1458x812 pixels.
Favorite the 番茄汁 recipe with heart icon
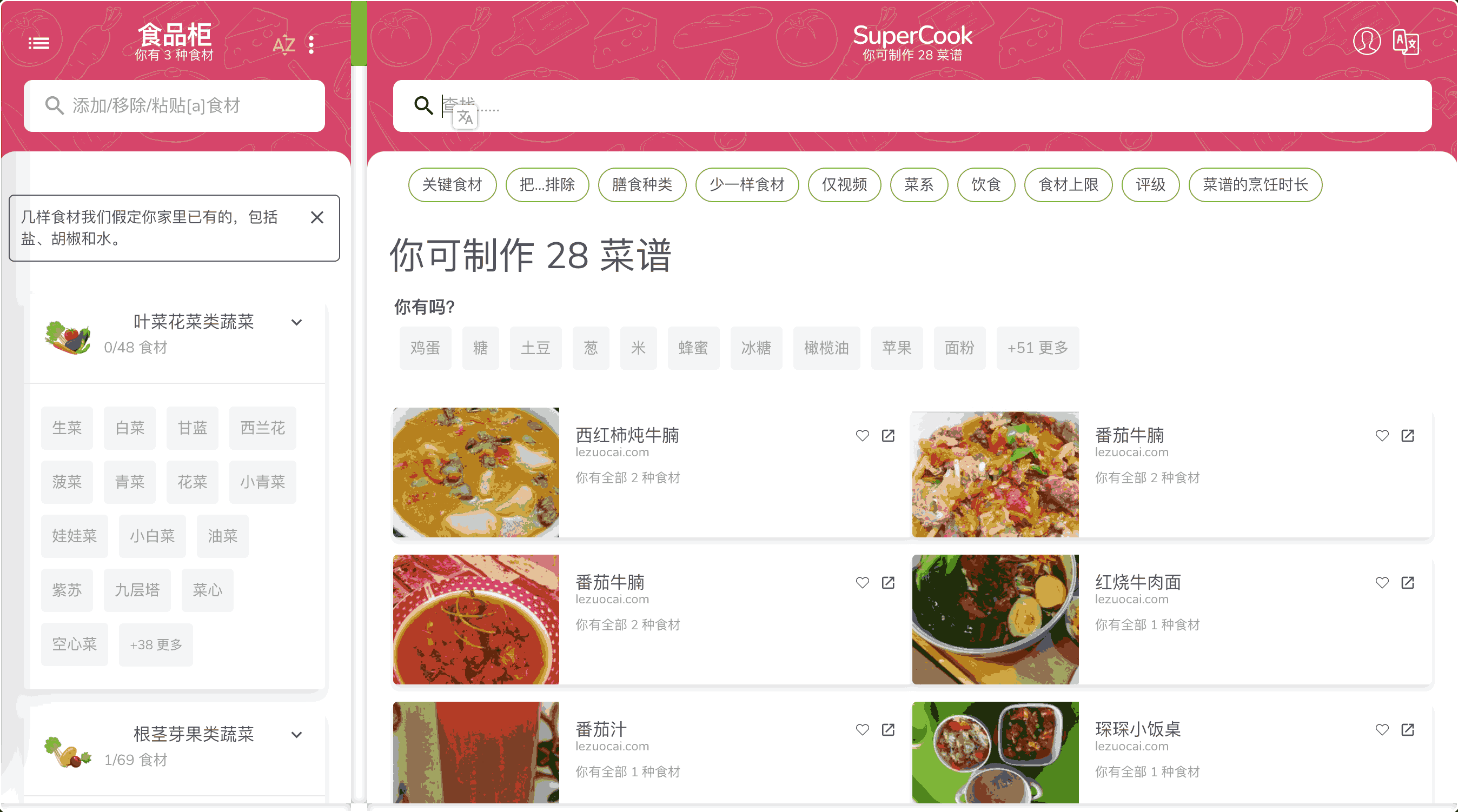pos(862,729)
